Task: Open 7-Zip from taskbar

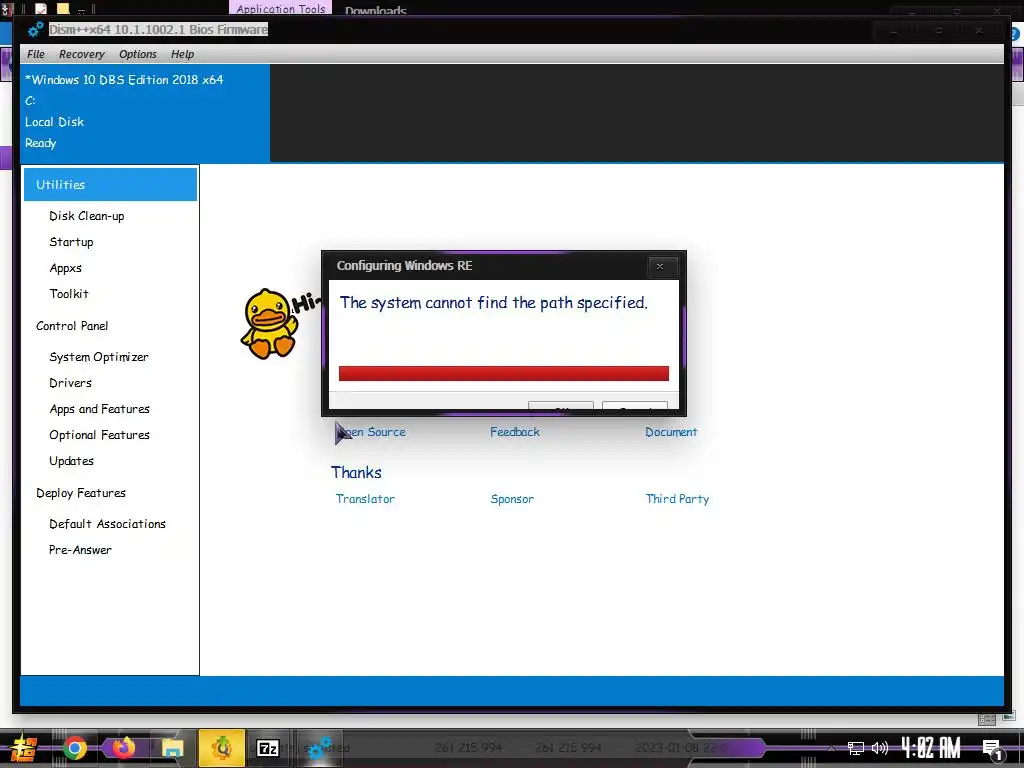Action: coord(268,748)
